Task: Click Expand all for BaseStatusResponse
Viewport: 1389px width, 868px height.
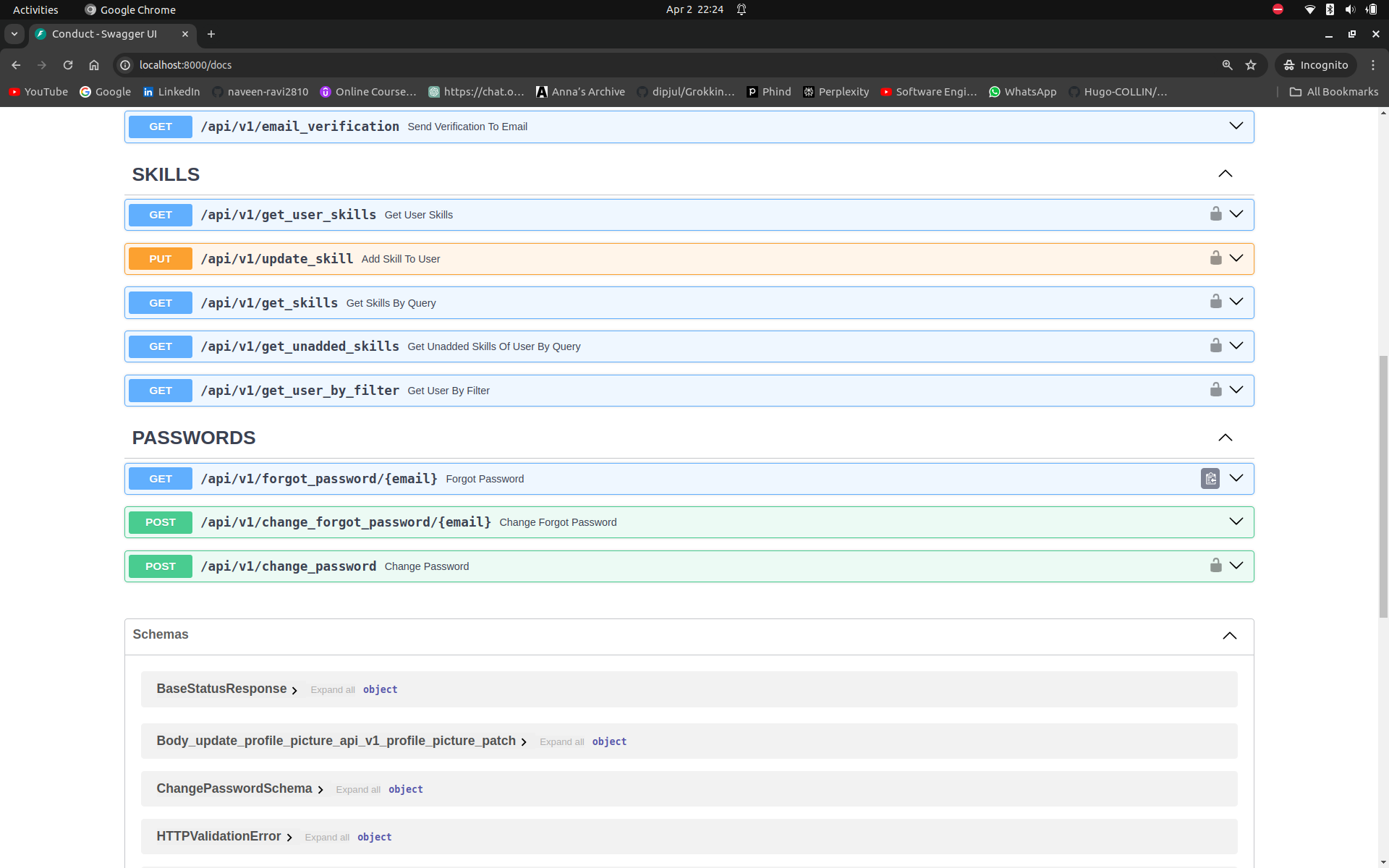Action: point(333,690)
